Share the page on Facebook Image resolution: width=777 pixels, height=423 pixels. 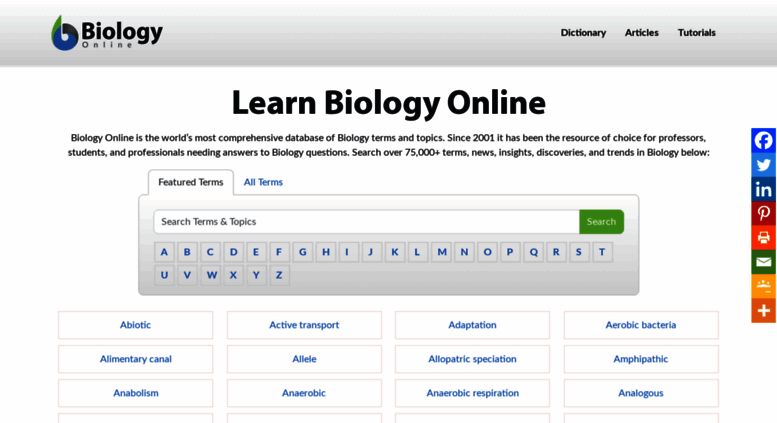764,141
